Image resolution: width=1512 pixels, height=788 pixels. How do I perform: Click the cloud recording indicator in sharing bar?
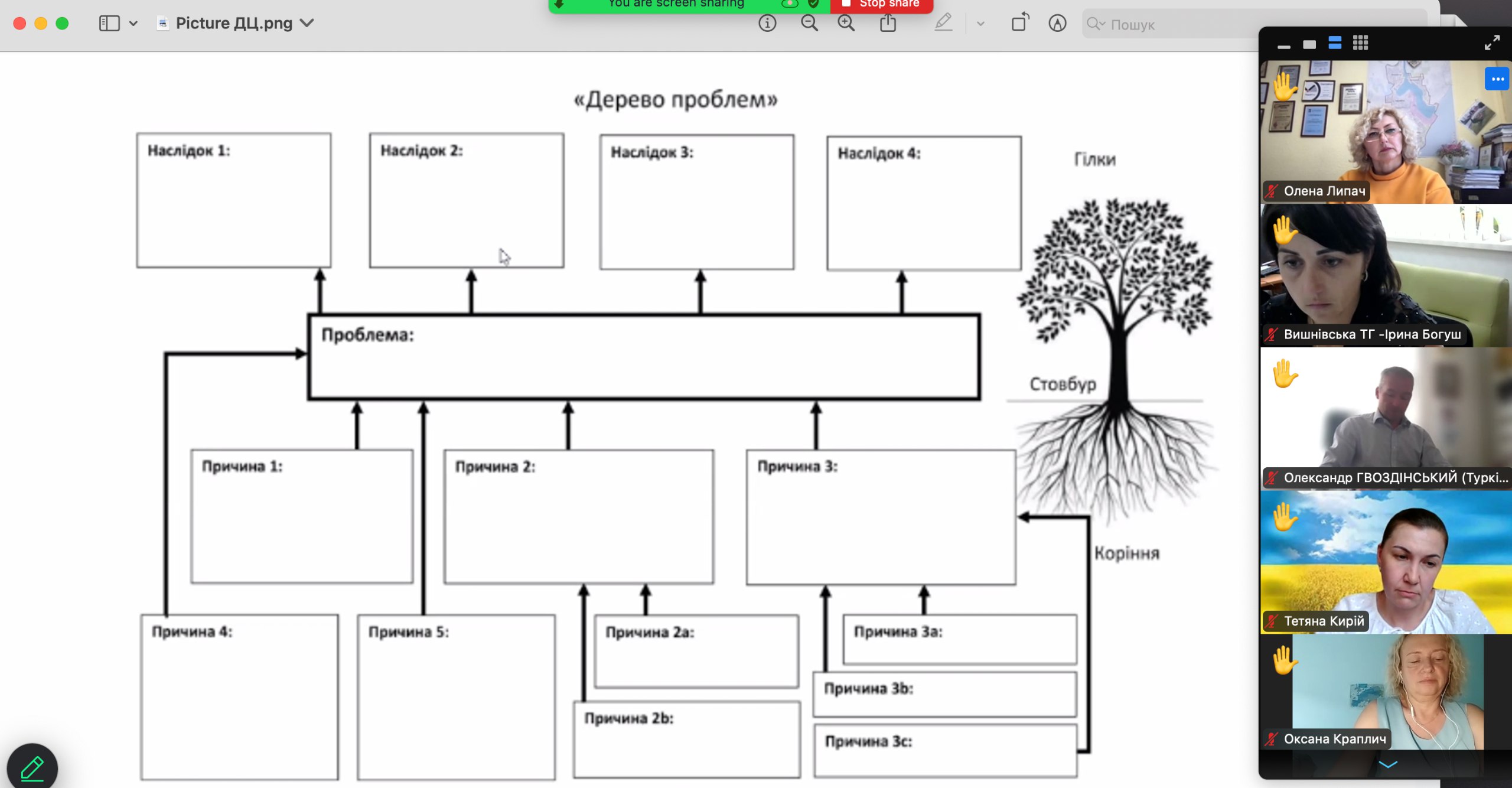click(x=790, y=4)
